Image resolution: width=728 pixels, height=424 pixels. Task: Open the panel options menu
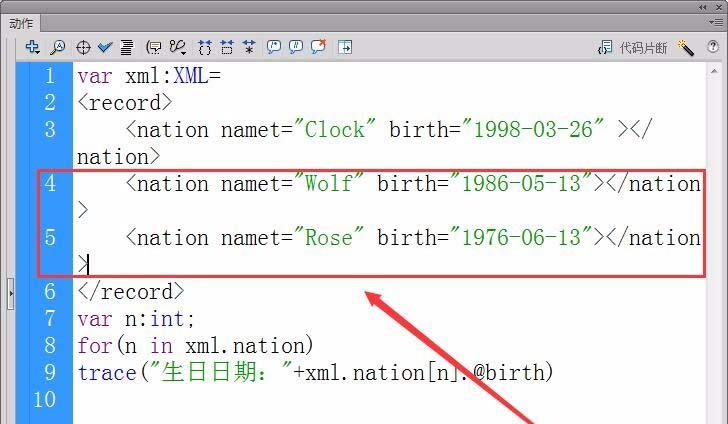click(715, 22)
